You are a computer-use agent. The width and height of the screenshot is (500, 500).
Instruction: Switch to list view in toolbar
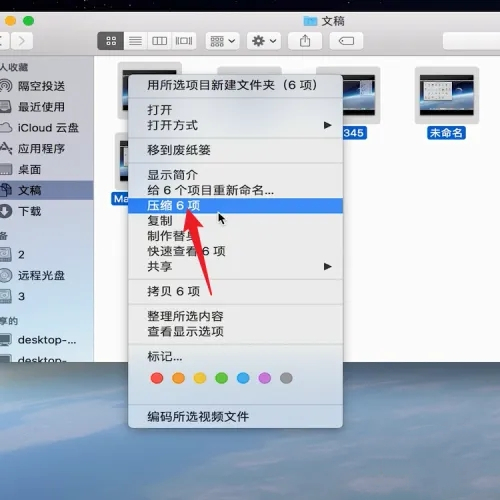click(x=135, y=41)
